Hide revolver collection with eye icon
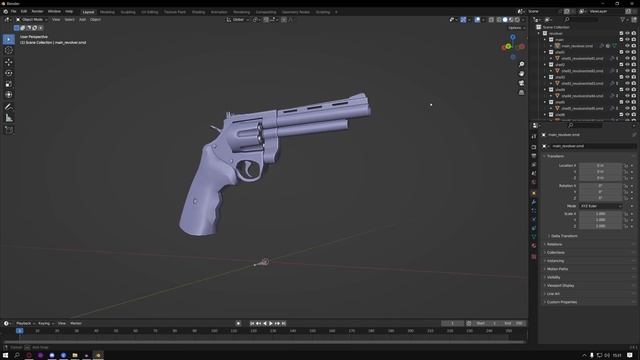Image resolution: width=640 pixels, height=360 pixels. coord(627,33)
